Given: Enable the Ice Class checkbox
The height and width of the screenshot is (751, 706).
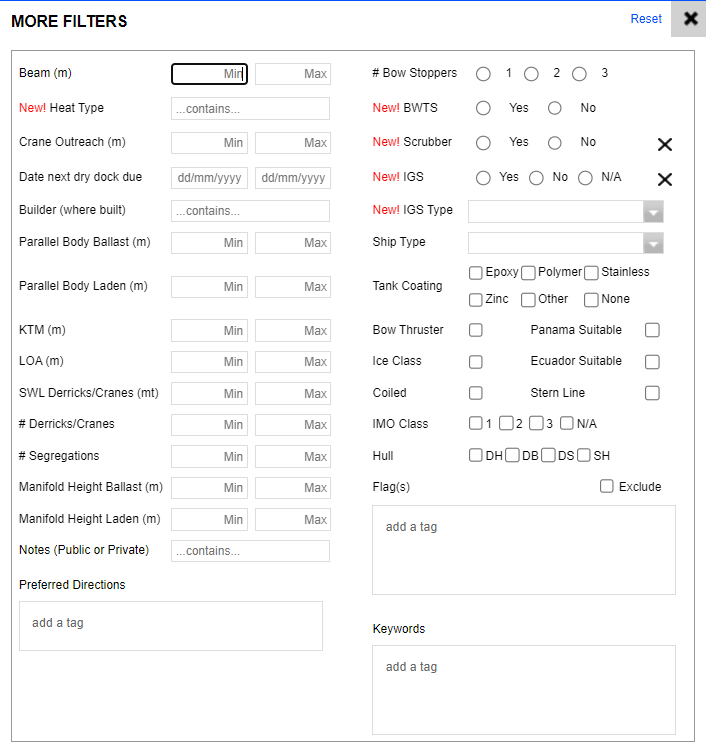Looking at the screenshot, I should coord(476,362).
